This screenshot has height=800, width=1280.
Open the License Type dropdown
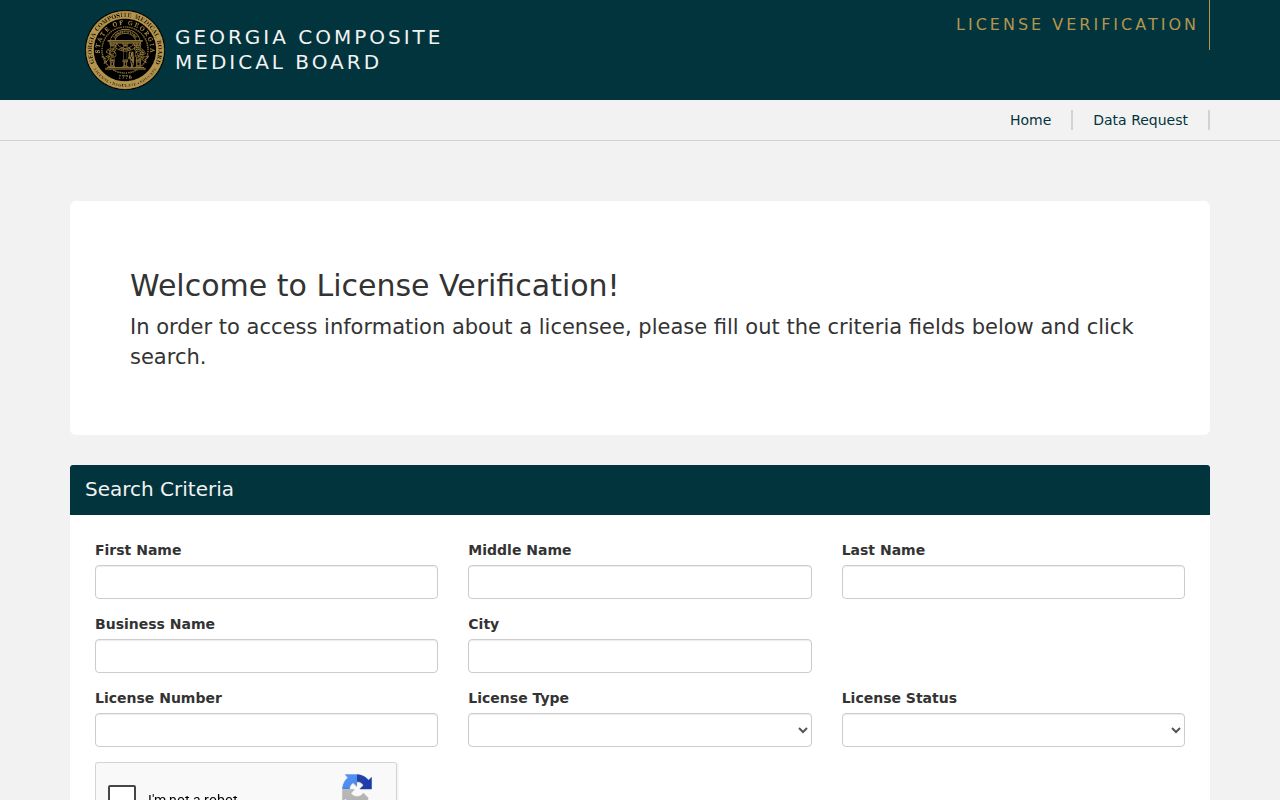[640, 730]
